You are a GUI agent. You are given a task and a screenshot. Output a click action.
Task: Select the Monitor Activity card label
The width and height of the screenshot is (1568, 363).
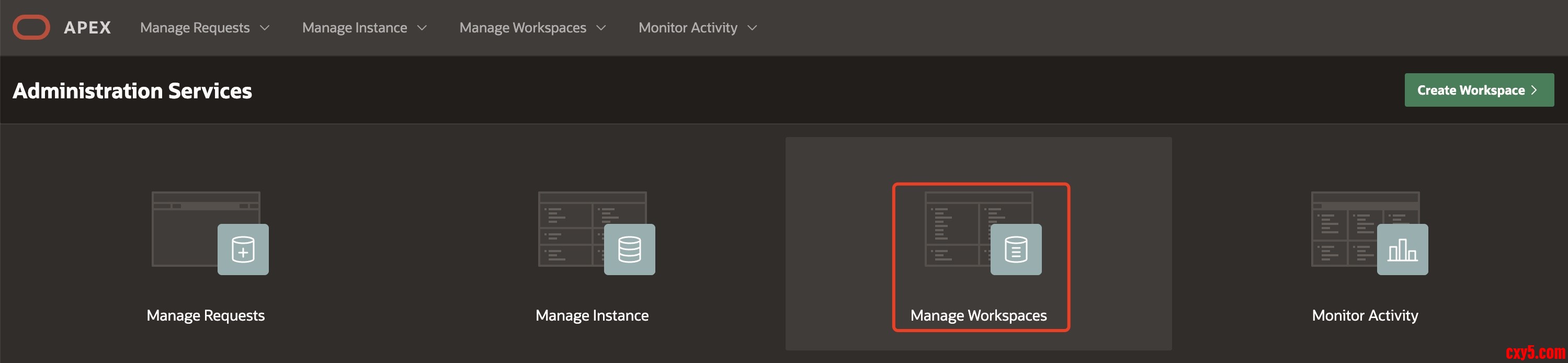pyautogui.click(x=1365, y=315)
